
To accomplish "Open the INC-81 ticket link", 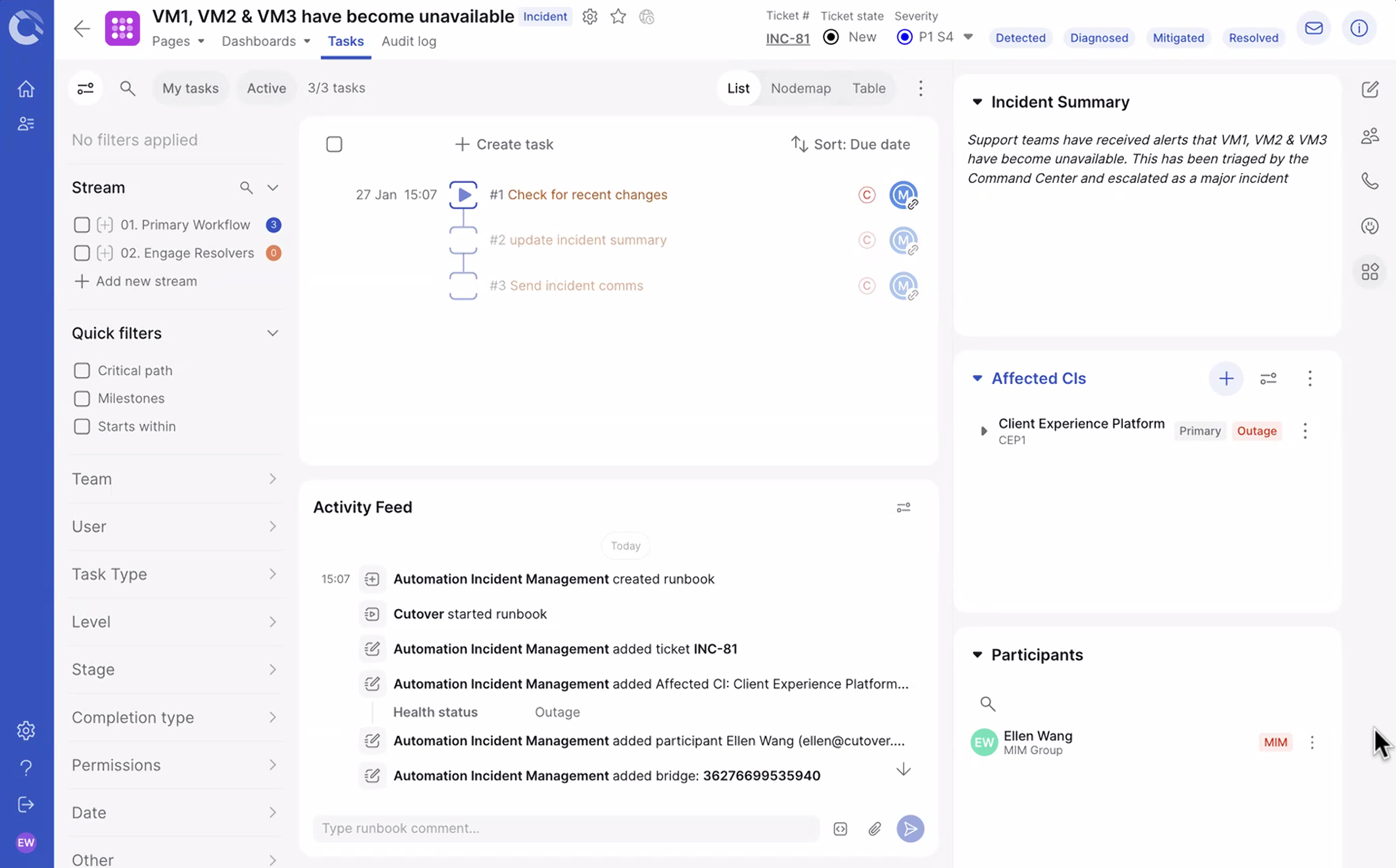I will point(787,38).
